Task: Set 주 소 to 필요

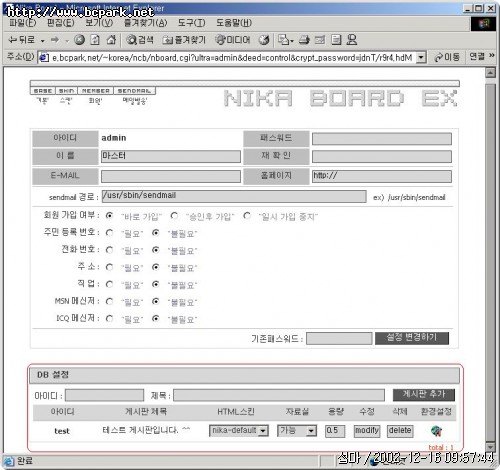Action: tap(109, 267)
